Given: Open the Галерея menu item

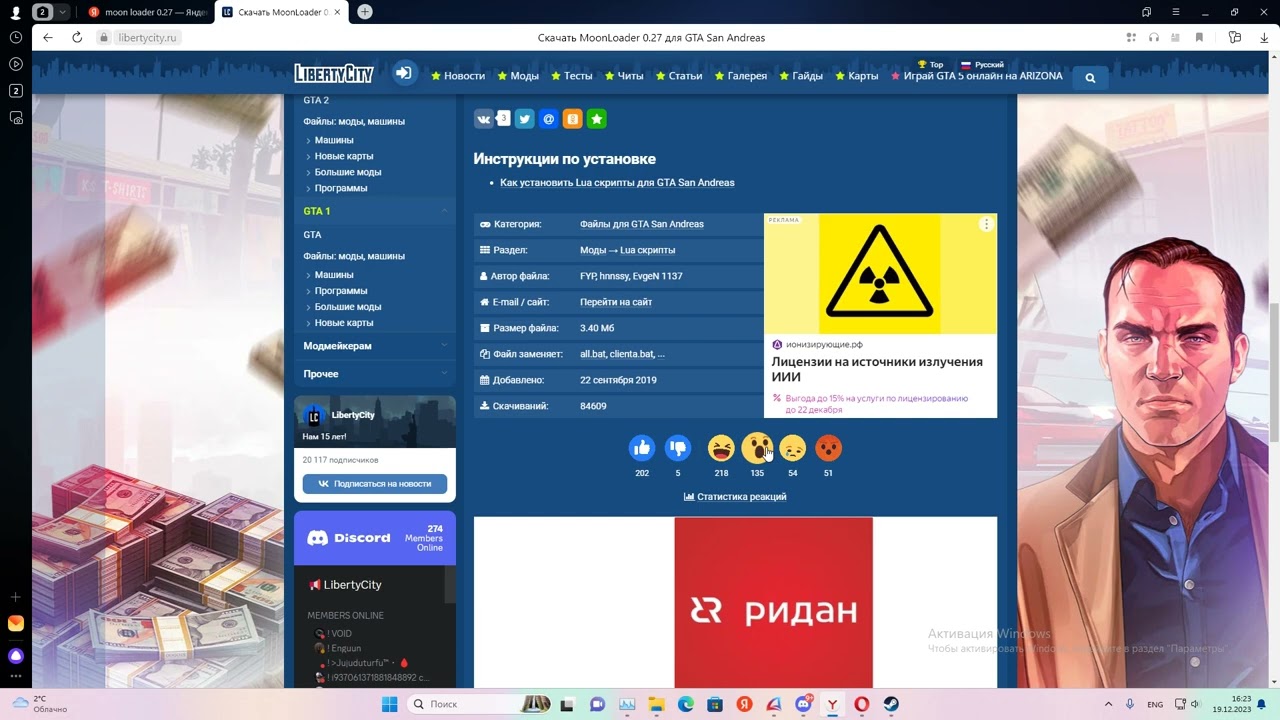Looking at the screenshot, I should (x=741, y=76).
